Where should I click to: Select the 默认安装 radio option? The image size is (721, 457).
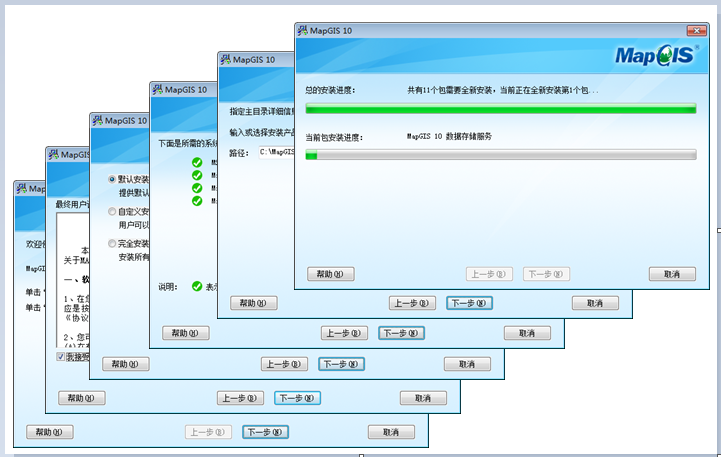[x=112, y=180]
